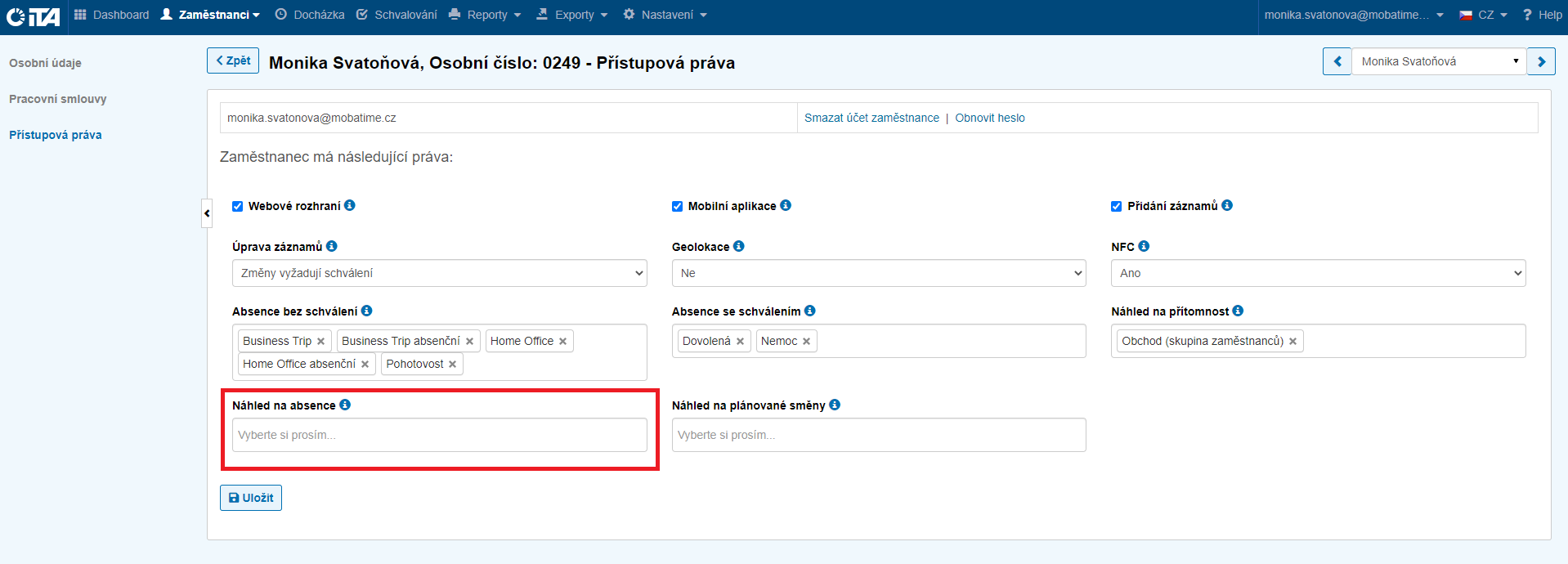The width and height of the screenshot is (1568, 564).
Task: Collapse the left sidebar panel
Action: (207, 213)
